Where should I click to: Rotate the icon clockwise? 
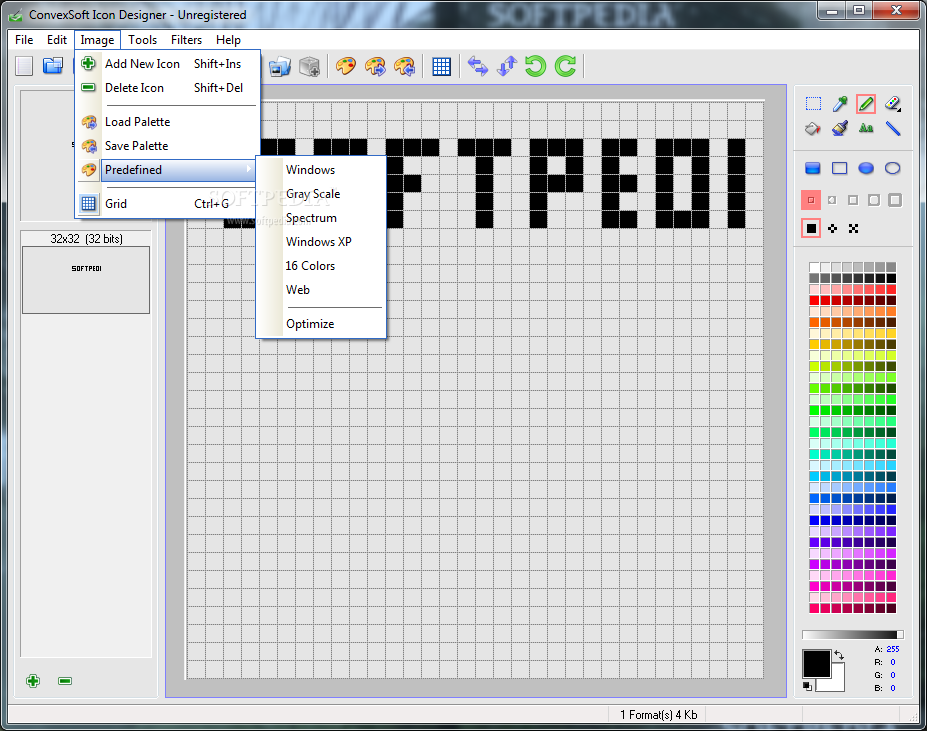(x=565, y=66)
